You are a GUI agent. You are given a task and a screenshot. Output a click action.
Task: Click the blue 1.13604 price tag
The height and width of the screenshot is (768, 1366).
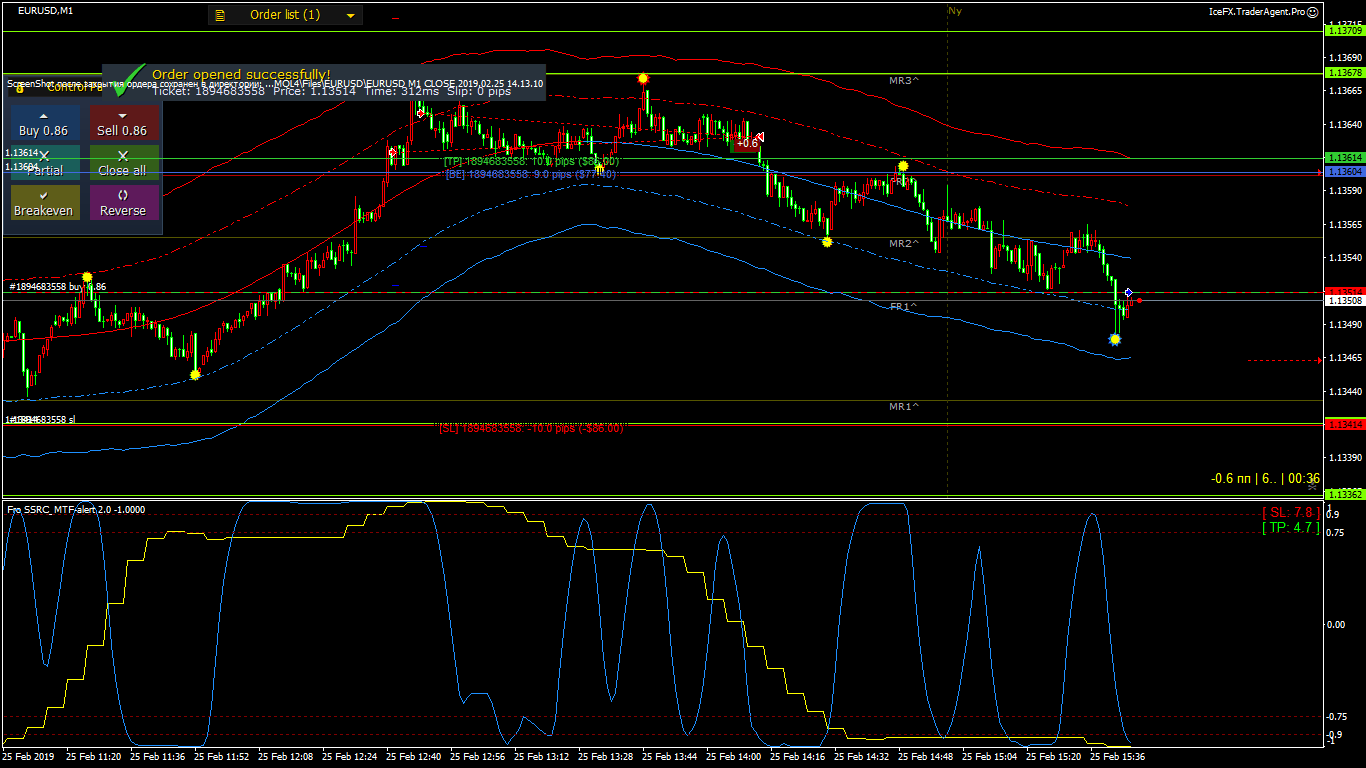(1344, 172)
